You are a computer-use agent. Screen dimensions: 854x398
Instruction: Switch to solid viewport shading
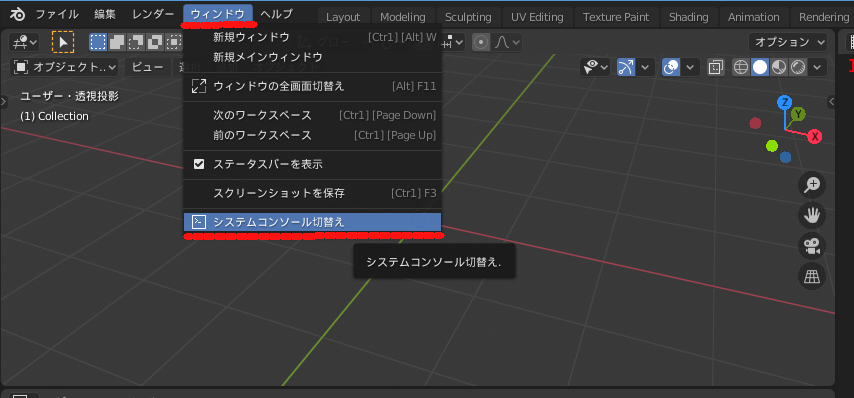(760, 68)
